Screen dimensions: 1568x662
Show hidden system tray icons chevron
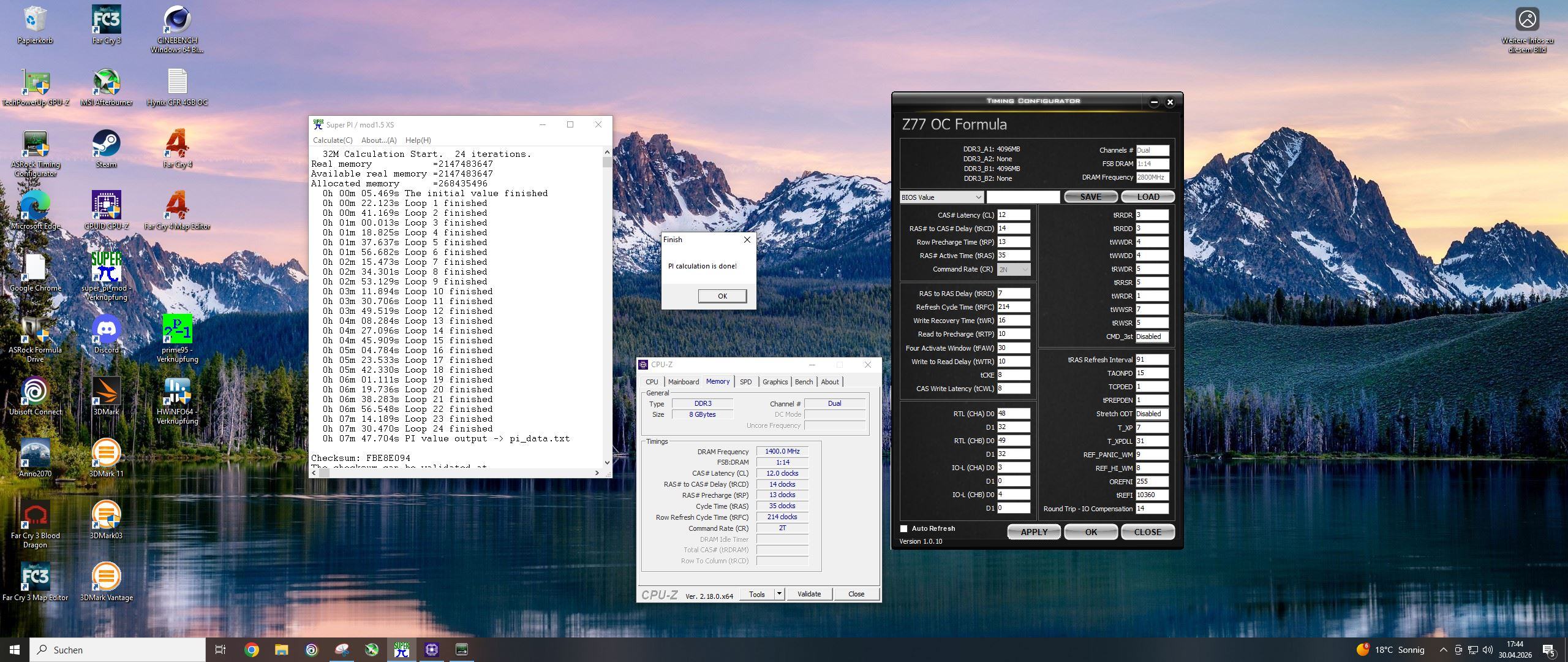[1443, 650]
